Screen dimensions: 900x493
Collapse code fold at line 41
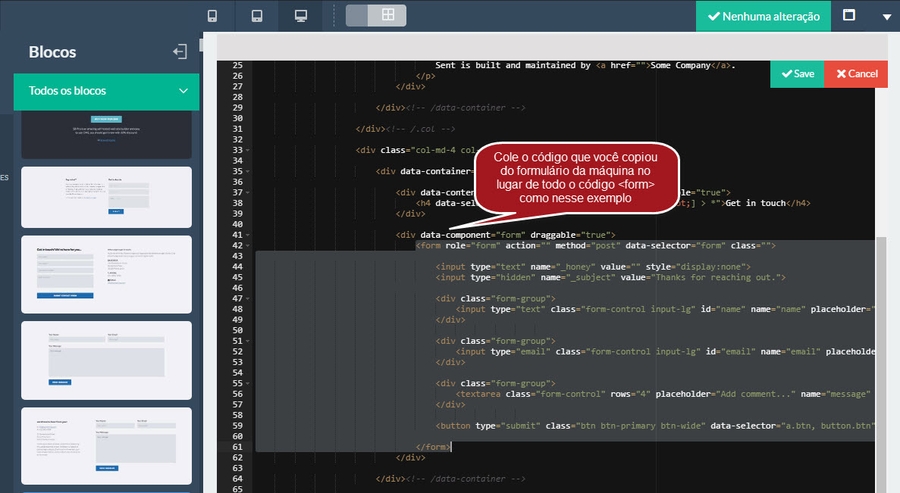point(247,234)
